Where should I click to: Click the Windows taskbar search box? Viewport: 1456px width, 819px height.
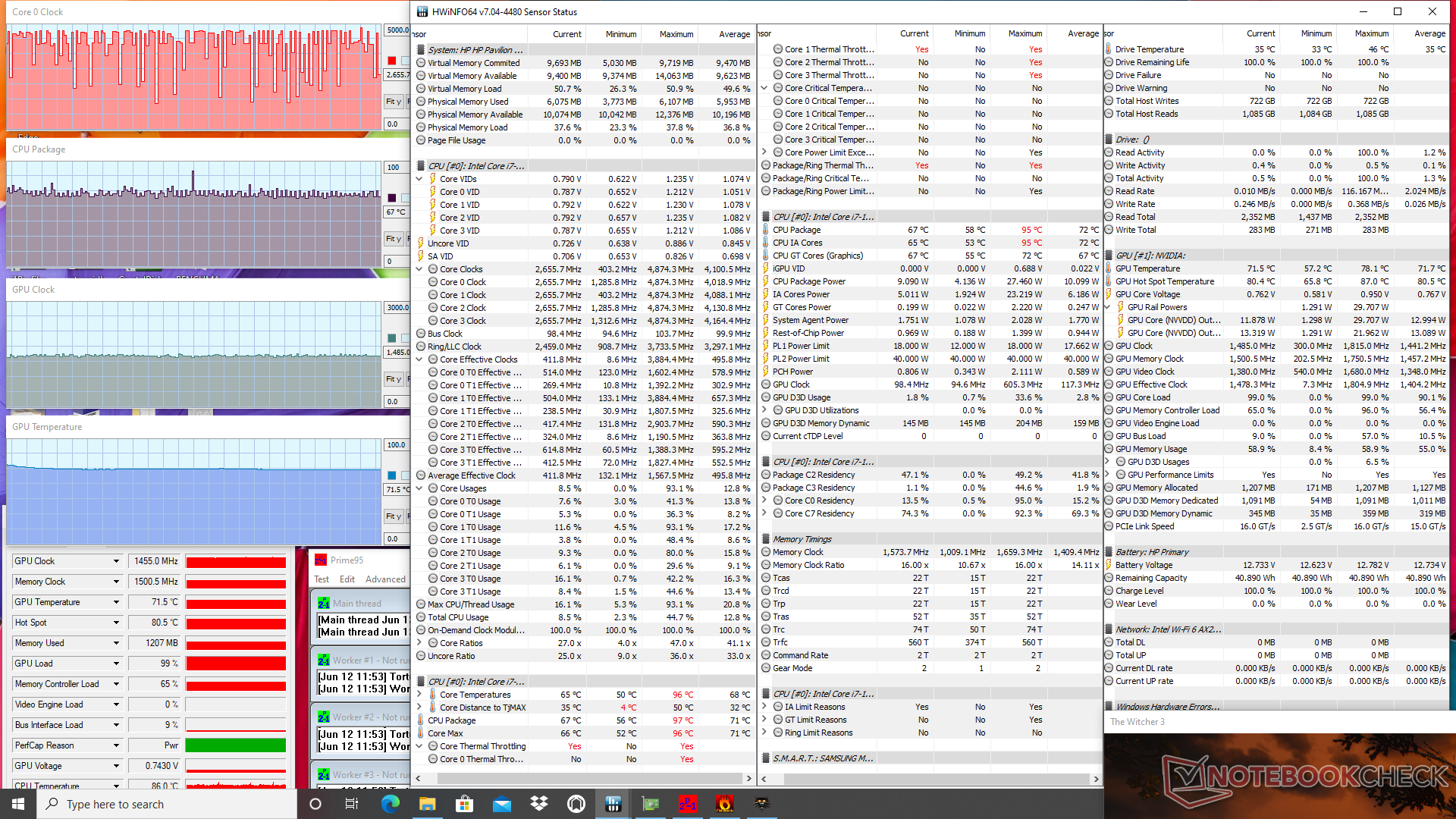click(167, 804)
